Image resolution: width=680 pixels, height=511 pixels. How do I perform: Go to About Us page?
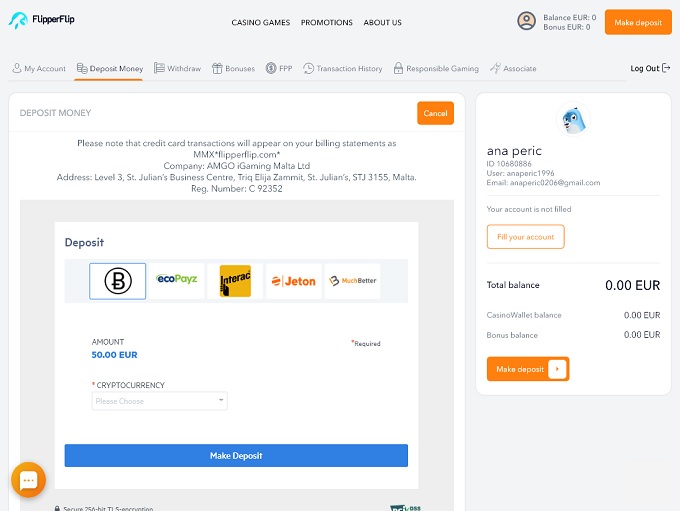click(382, 22)
